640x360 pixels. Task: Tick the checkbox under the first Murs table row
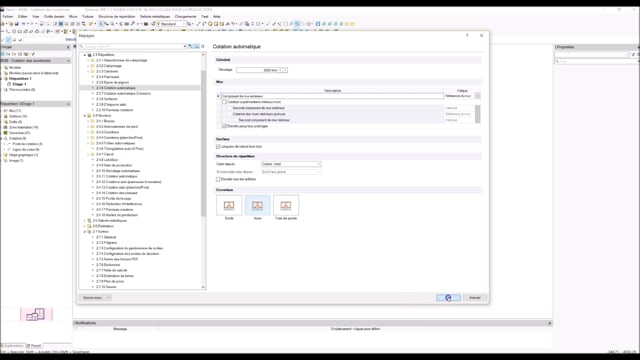coord(224,102)
